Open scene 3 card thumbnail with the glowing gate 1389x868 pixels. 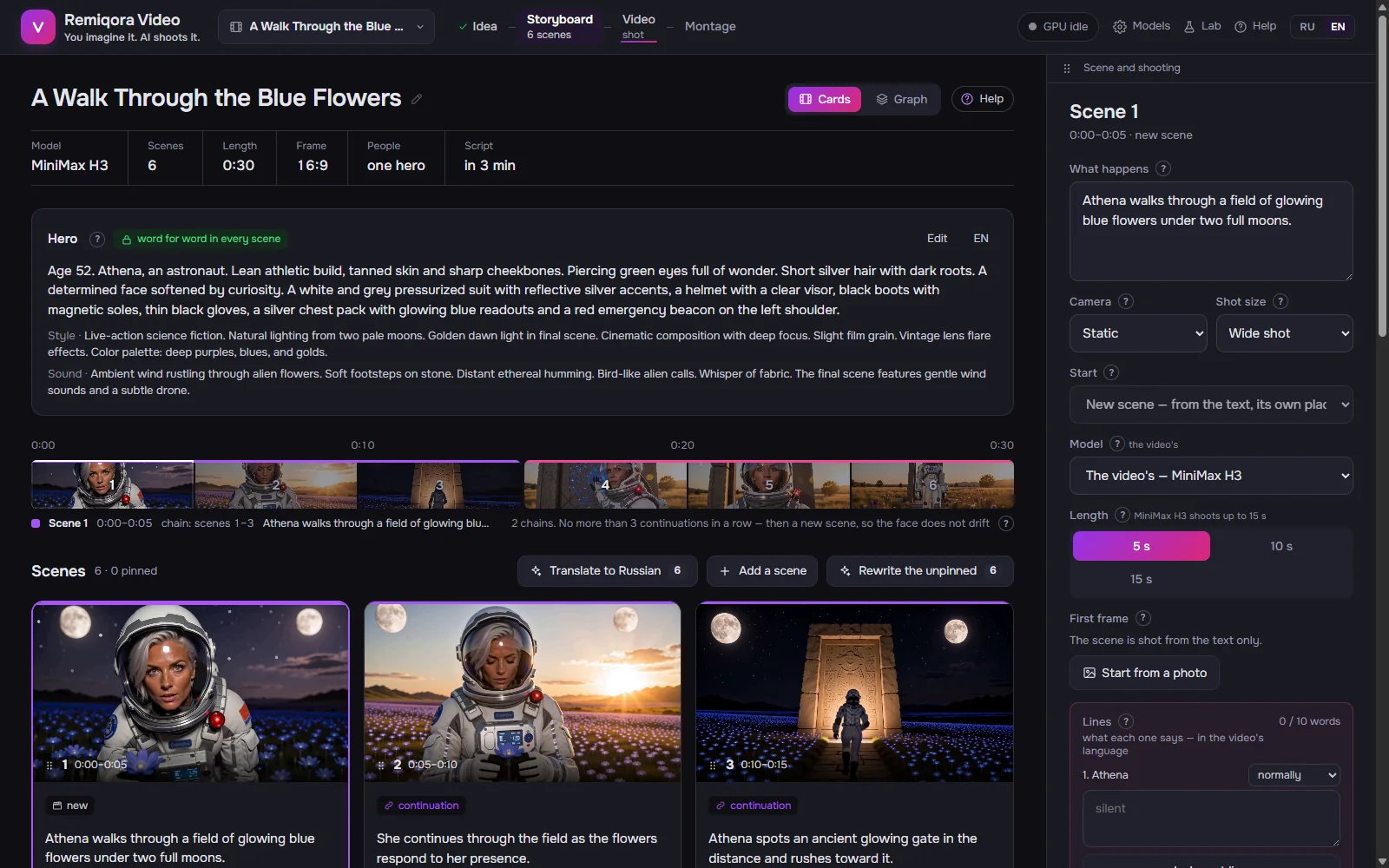point(854,693)
